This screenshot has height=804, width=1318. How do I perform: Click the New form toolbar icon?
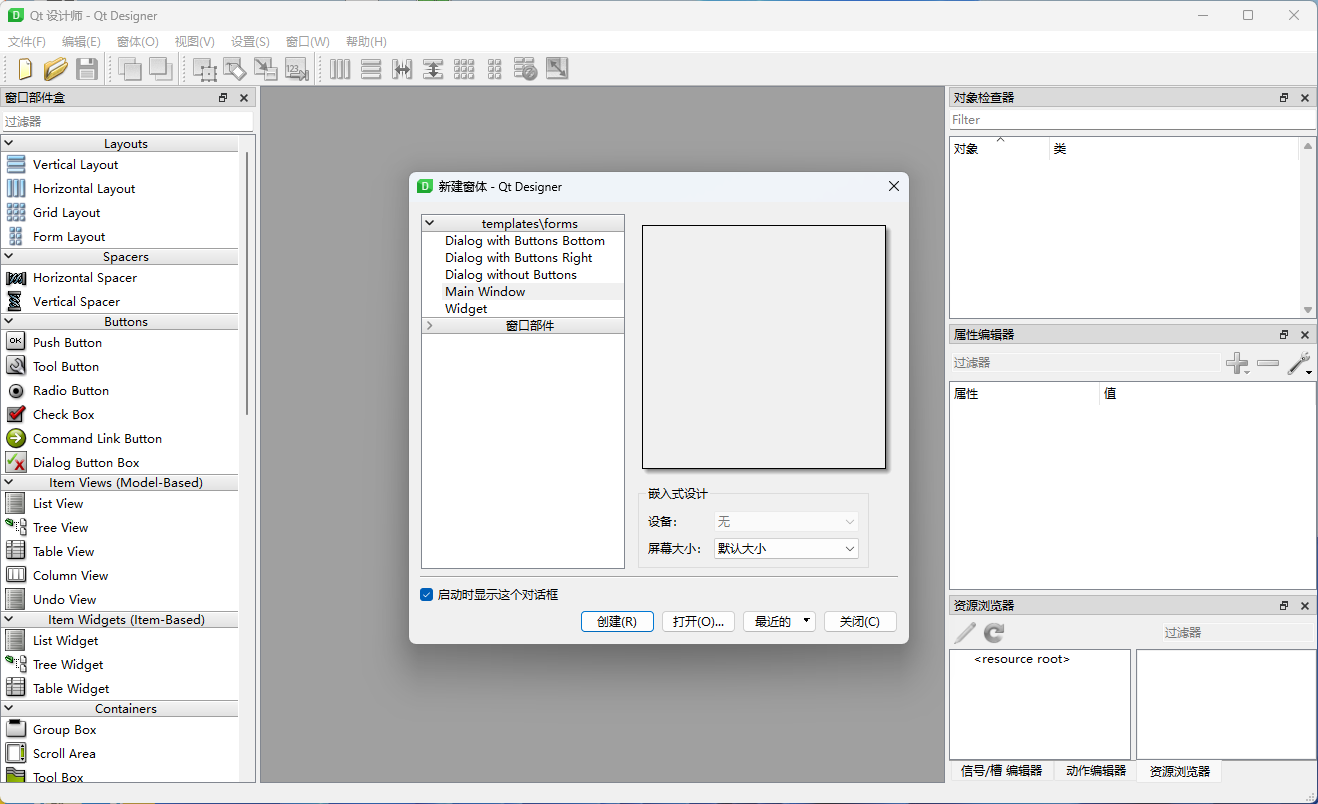25,69
